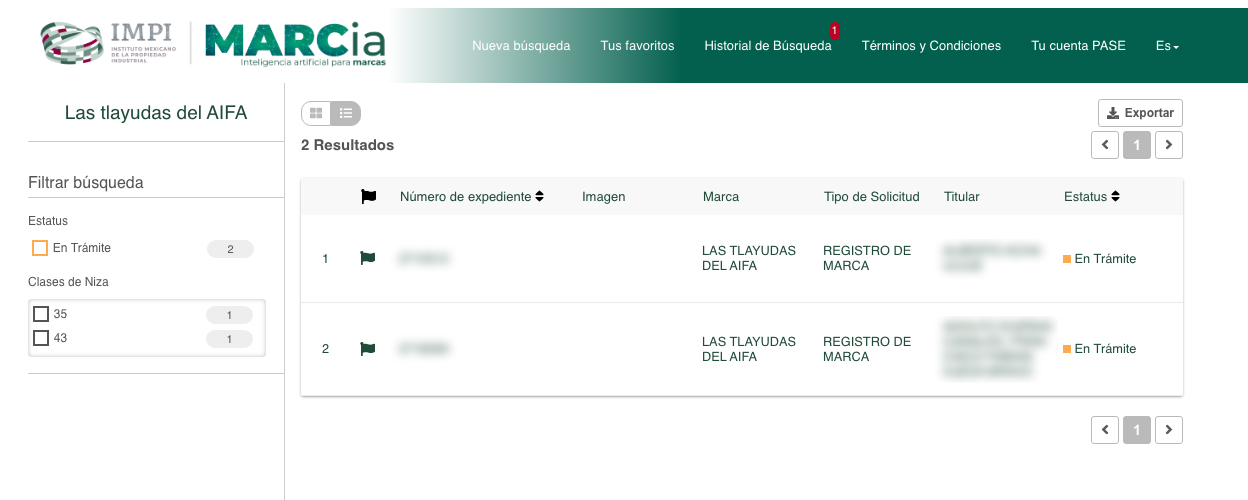Click the MARCia logo

[294, 45]
